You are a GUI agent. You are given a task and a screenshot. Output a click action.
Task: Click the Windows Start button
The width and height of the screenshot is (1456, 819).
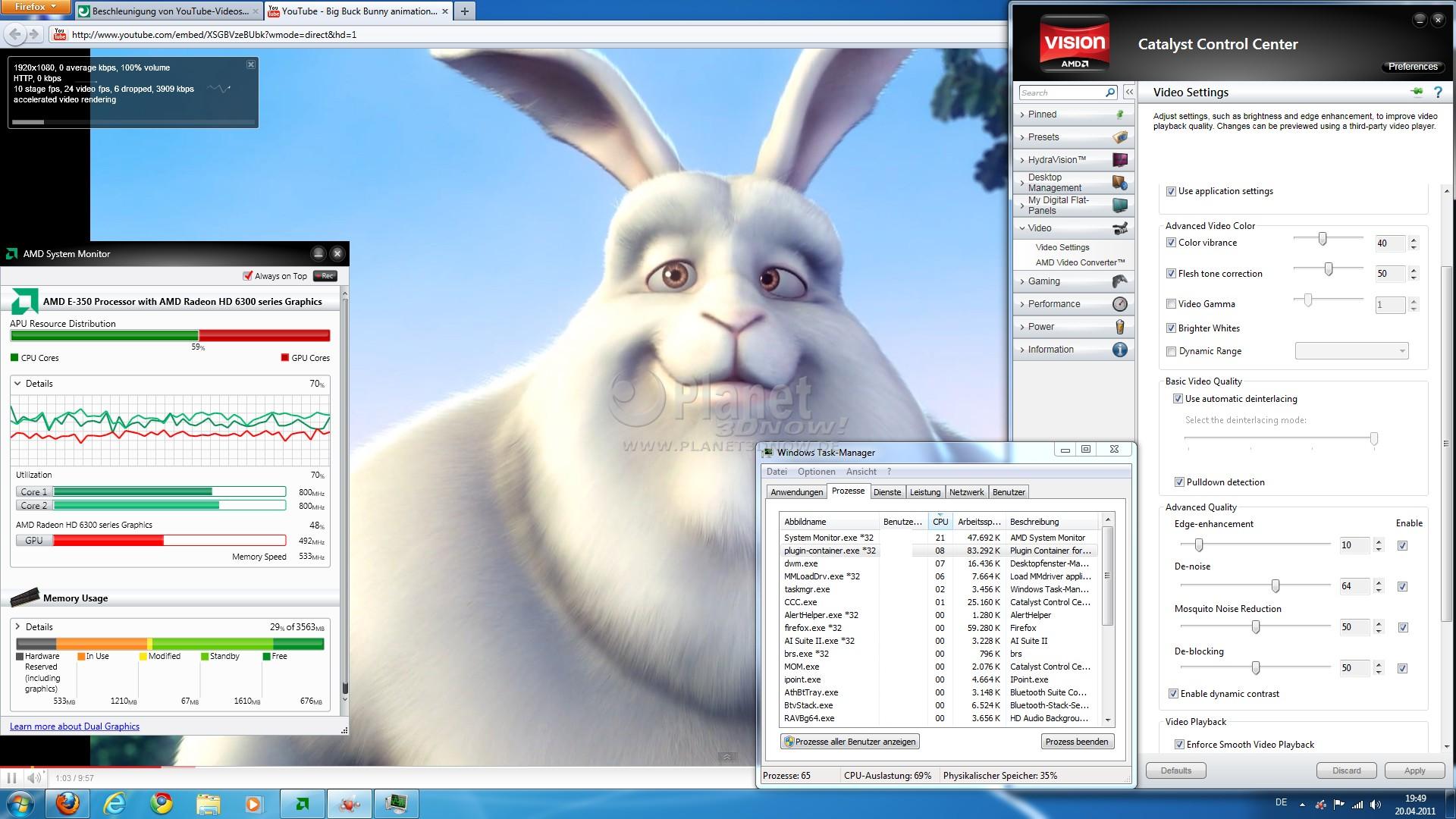coord(20,803)
